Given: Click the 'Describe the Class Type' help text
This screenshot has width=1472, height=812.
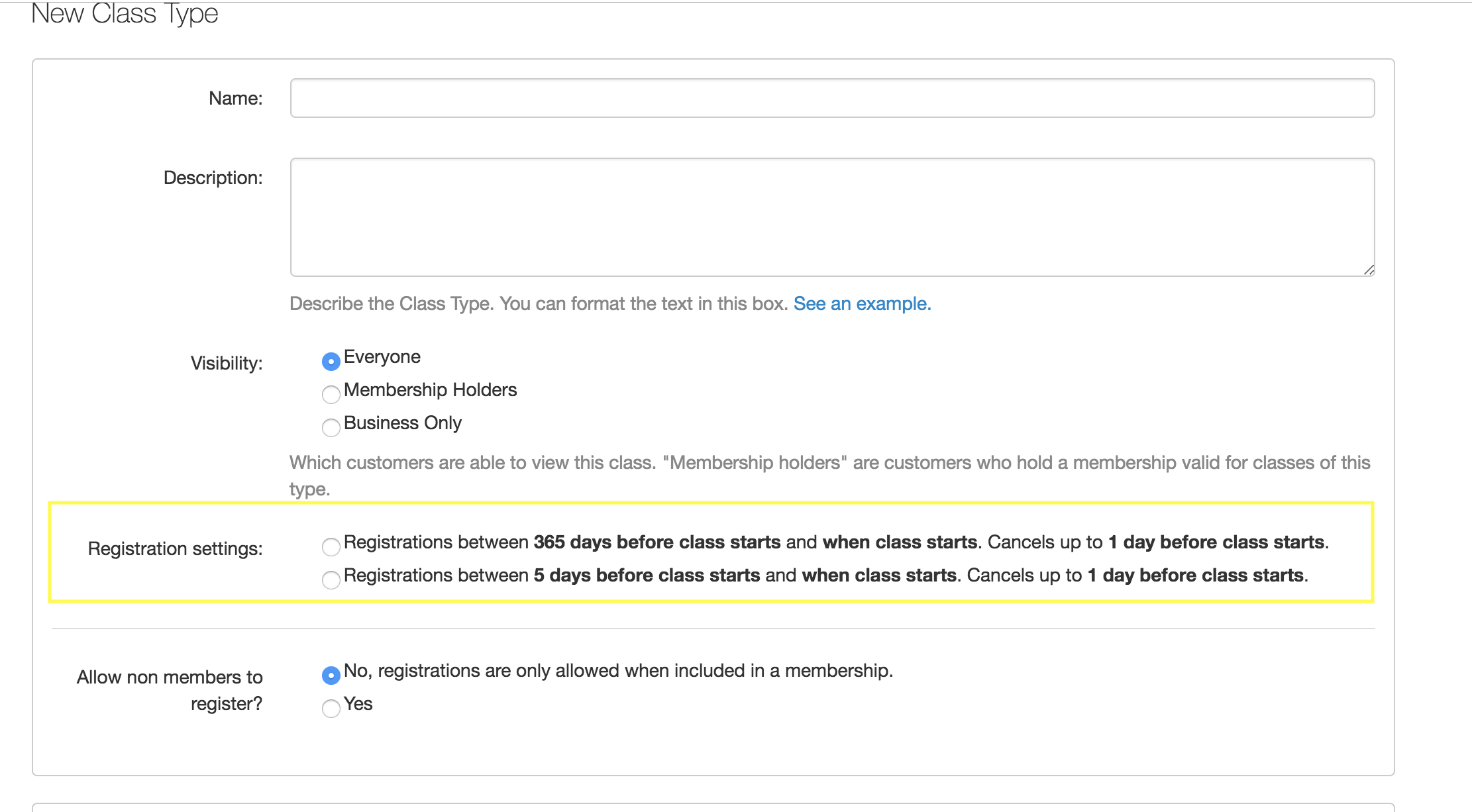Looking at the screenshot, I should (538, 303).
